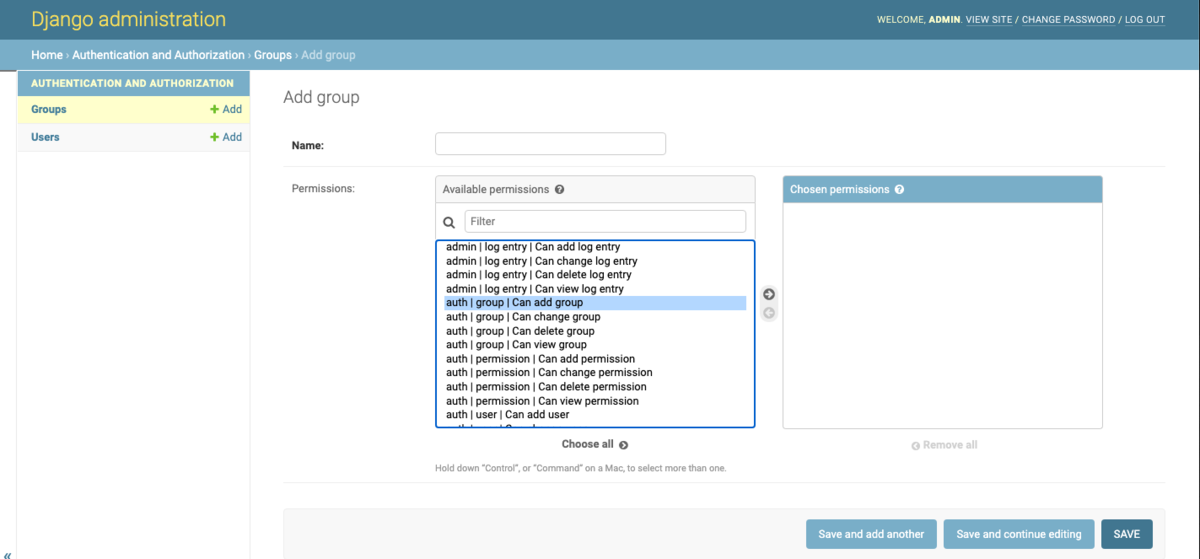Screen dimensions: 1200x559
Task: Click Add link in Groups row
Action: pyautogui.click(x=226, y=110)
